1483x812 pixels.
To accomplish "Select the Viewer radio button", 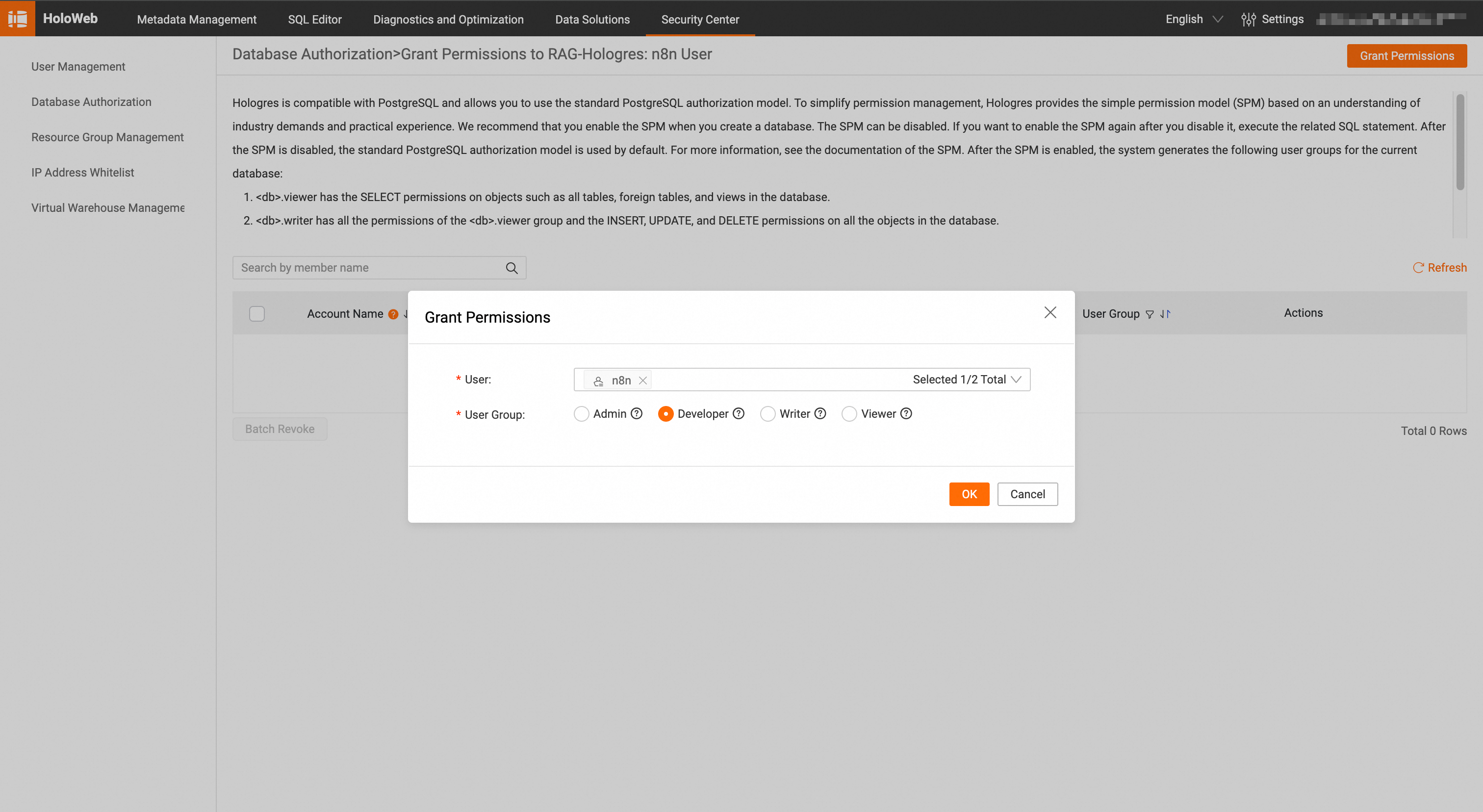I will coord(849,414).
